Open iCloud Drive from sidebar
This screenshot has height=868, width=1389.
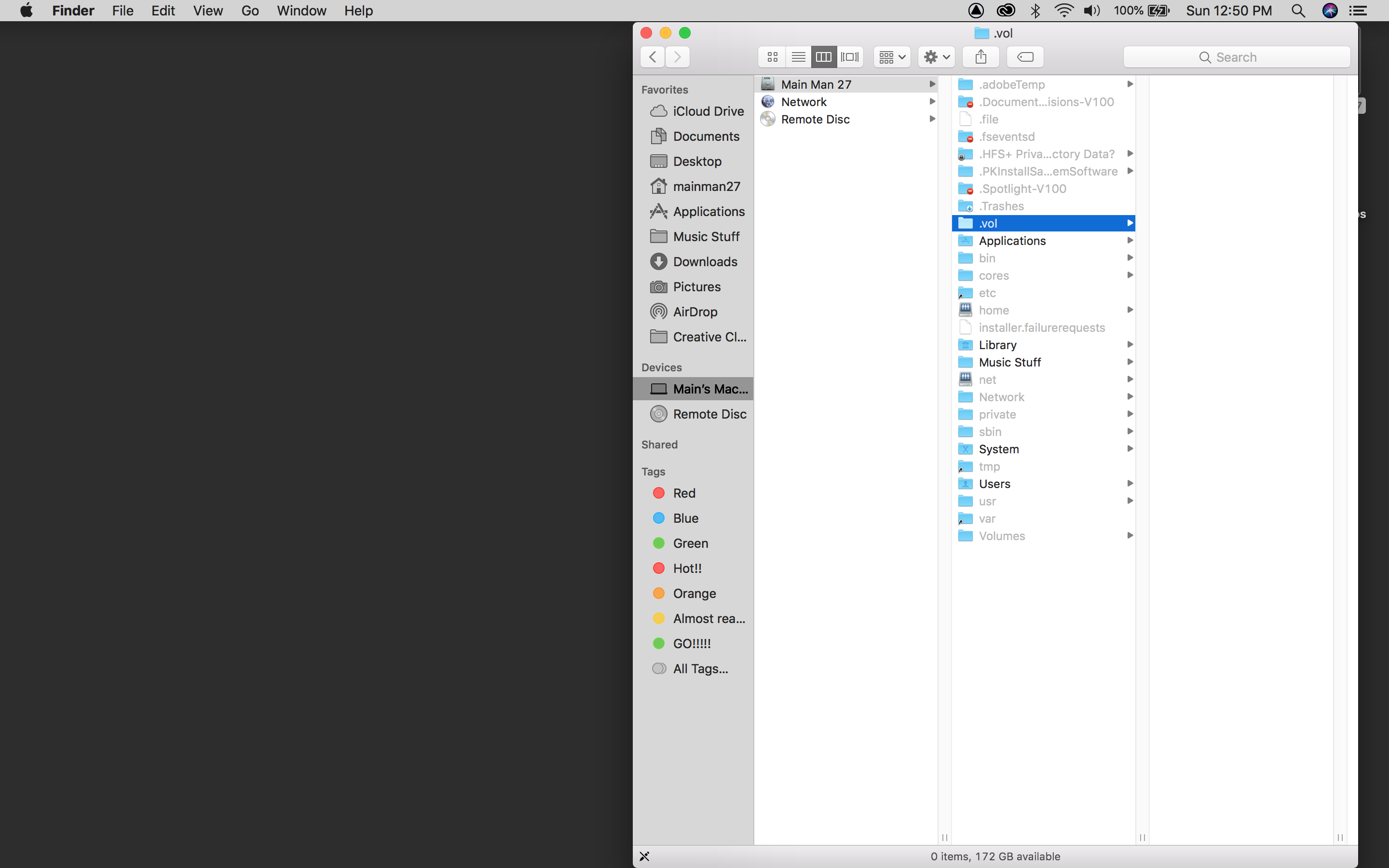click(708, 111)
